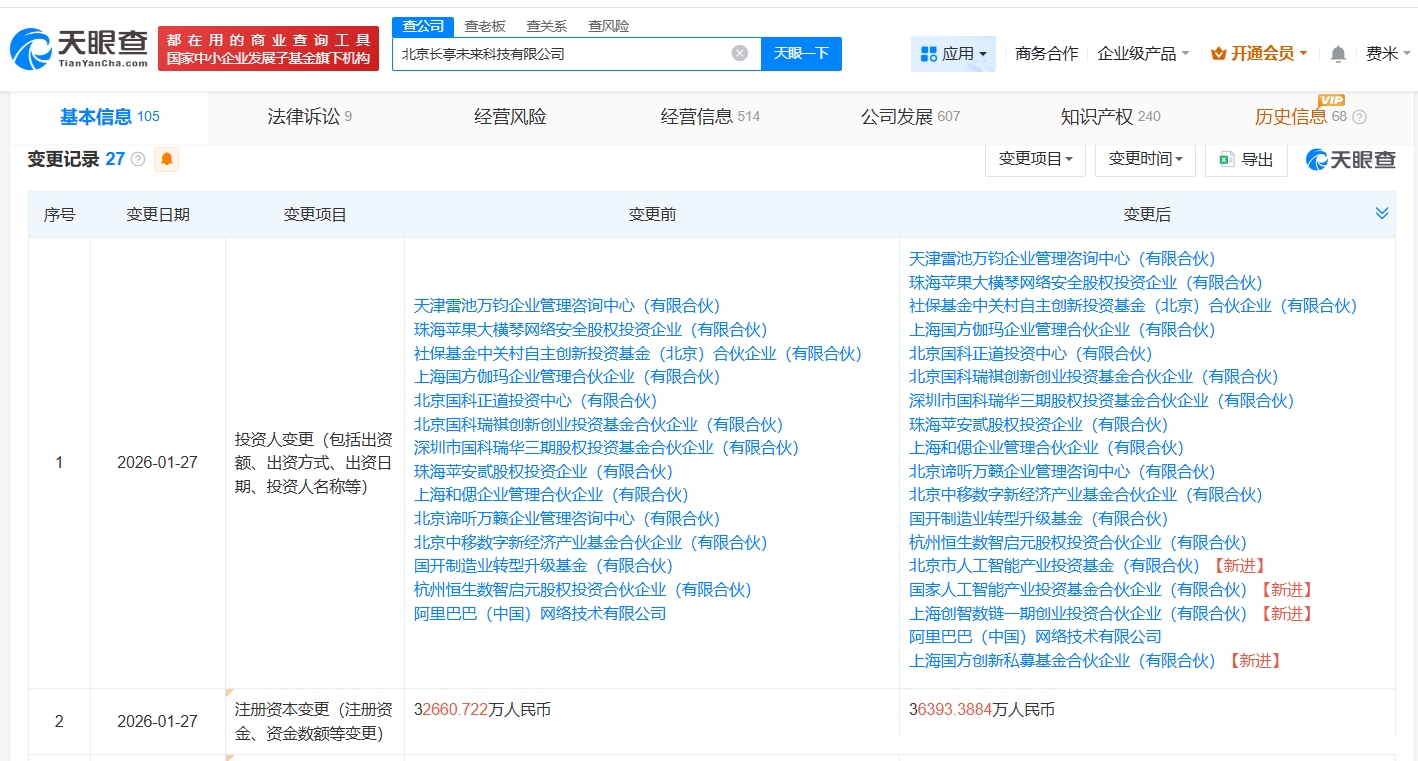Click the company name search input field
1418x761 pixels.
(560, 54)
